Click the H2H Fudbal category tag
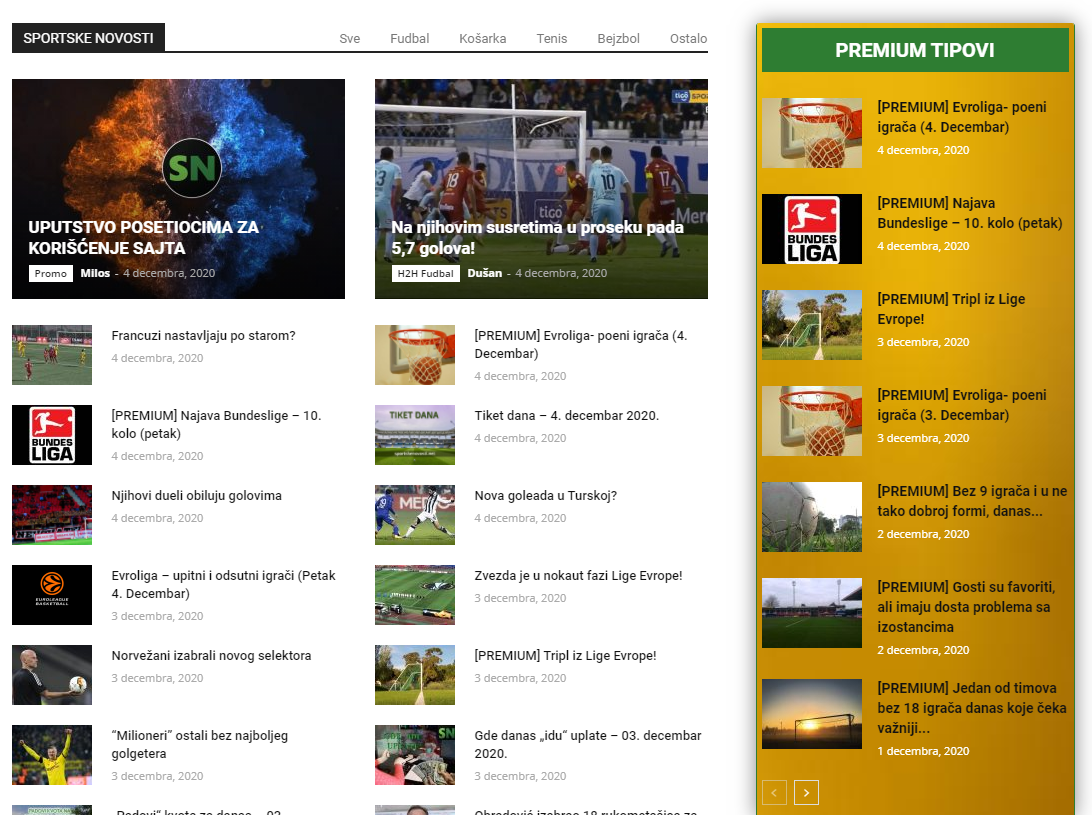Viewport: 1092px width, 815px height. point(426,274)
